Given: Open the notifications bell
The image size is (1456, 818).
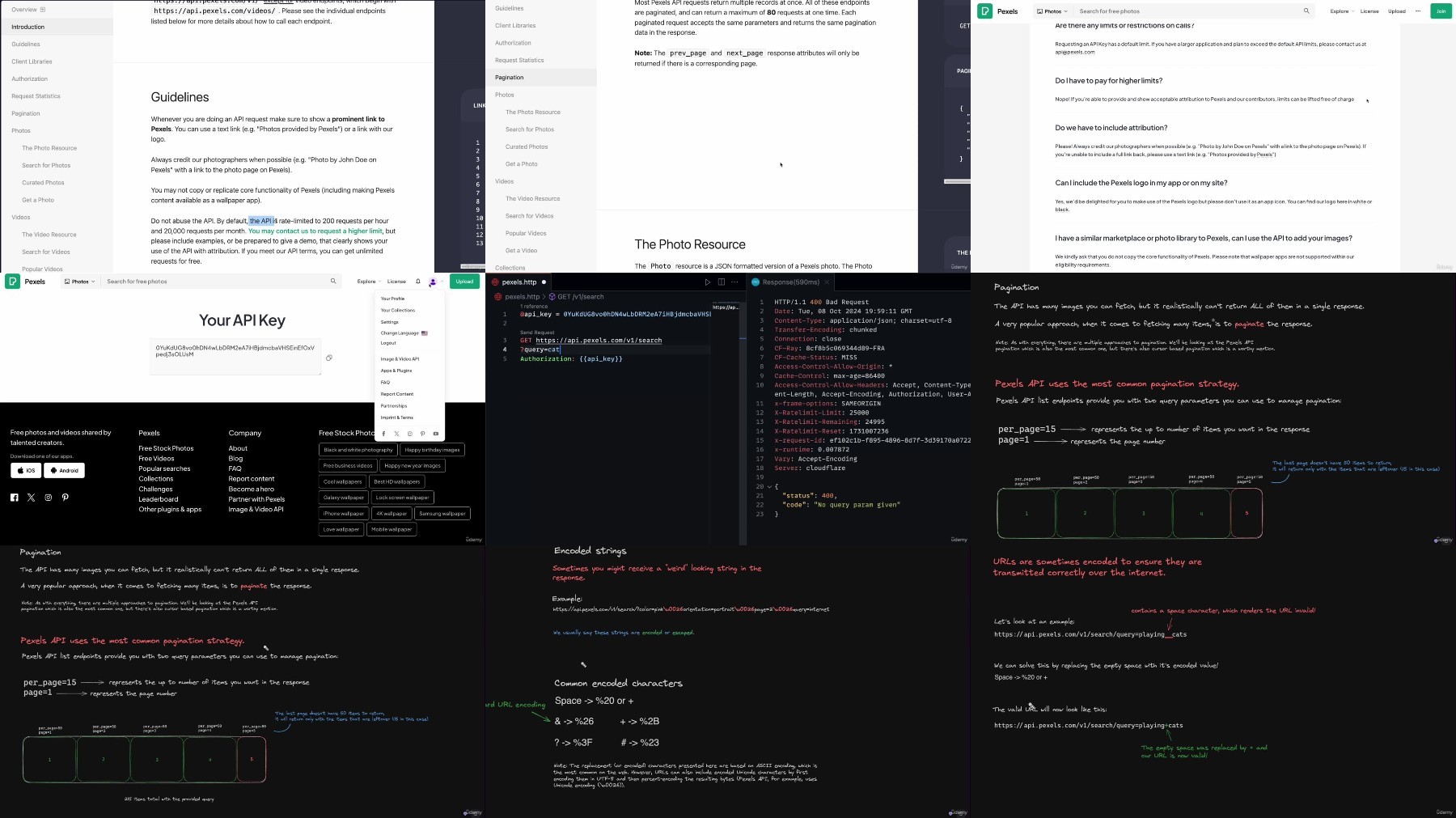Looking at the screenshot, I should [x=418, y=282].
